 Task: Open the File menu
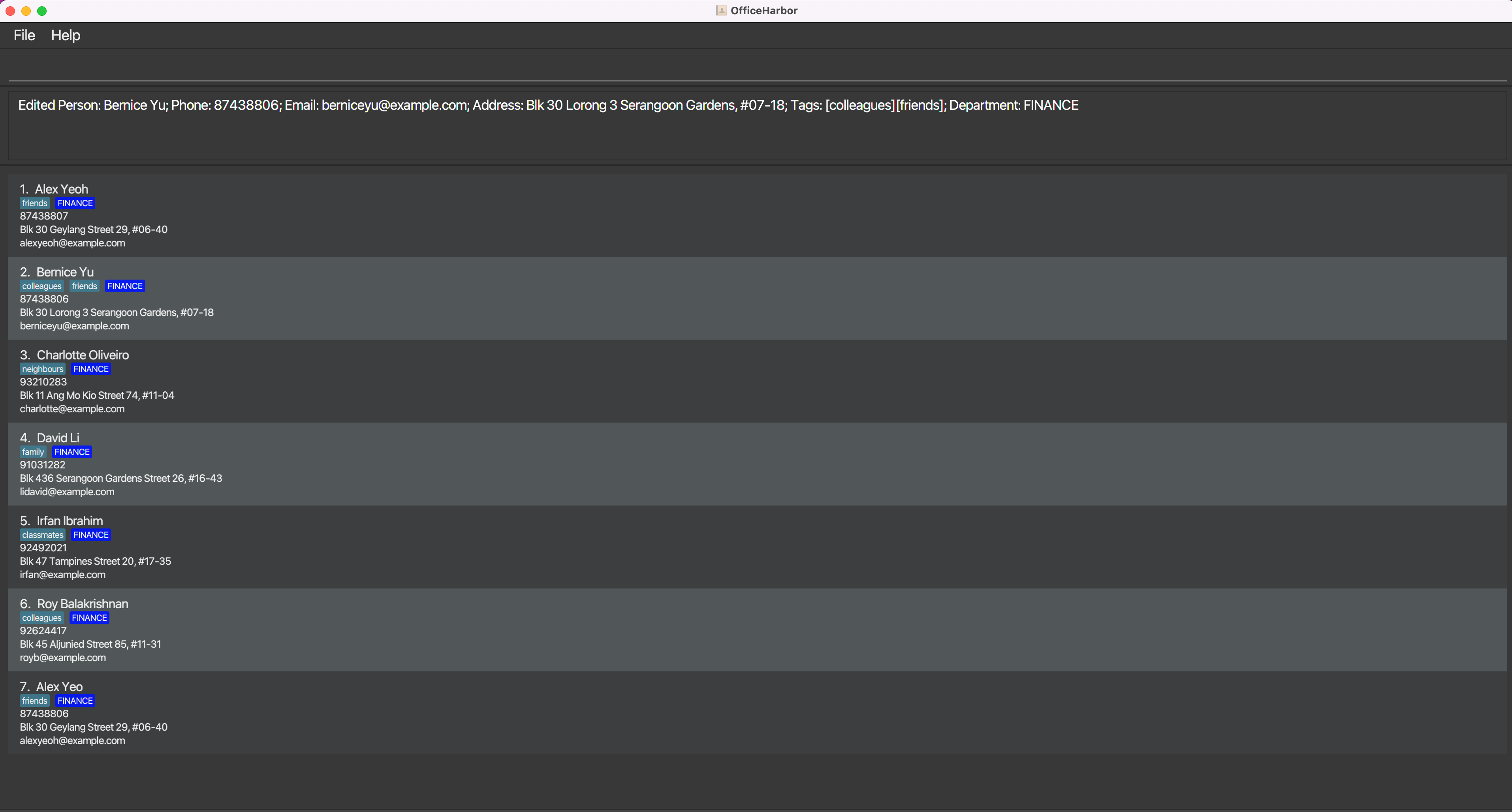(x=24, y=35)
